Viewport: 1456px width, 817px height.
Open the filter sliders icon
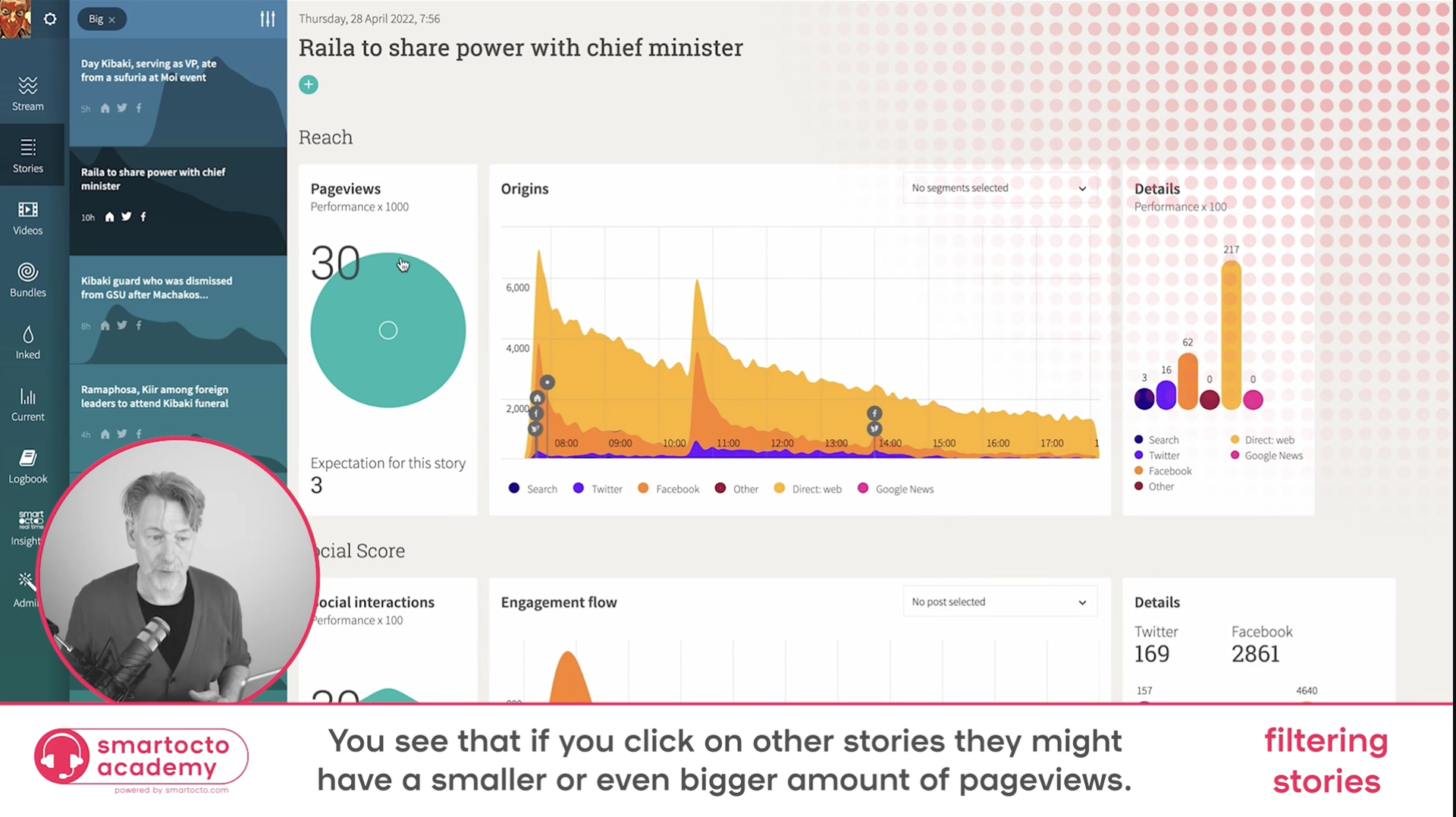point(268,19)
